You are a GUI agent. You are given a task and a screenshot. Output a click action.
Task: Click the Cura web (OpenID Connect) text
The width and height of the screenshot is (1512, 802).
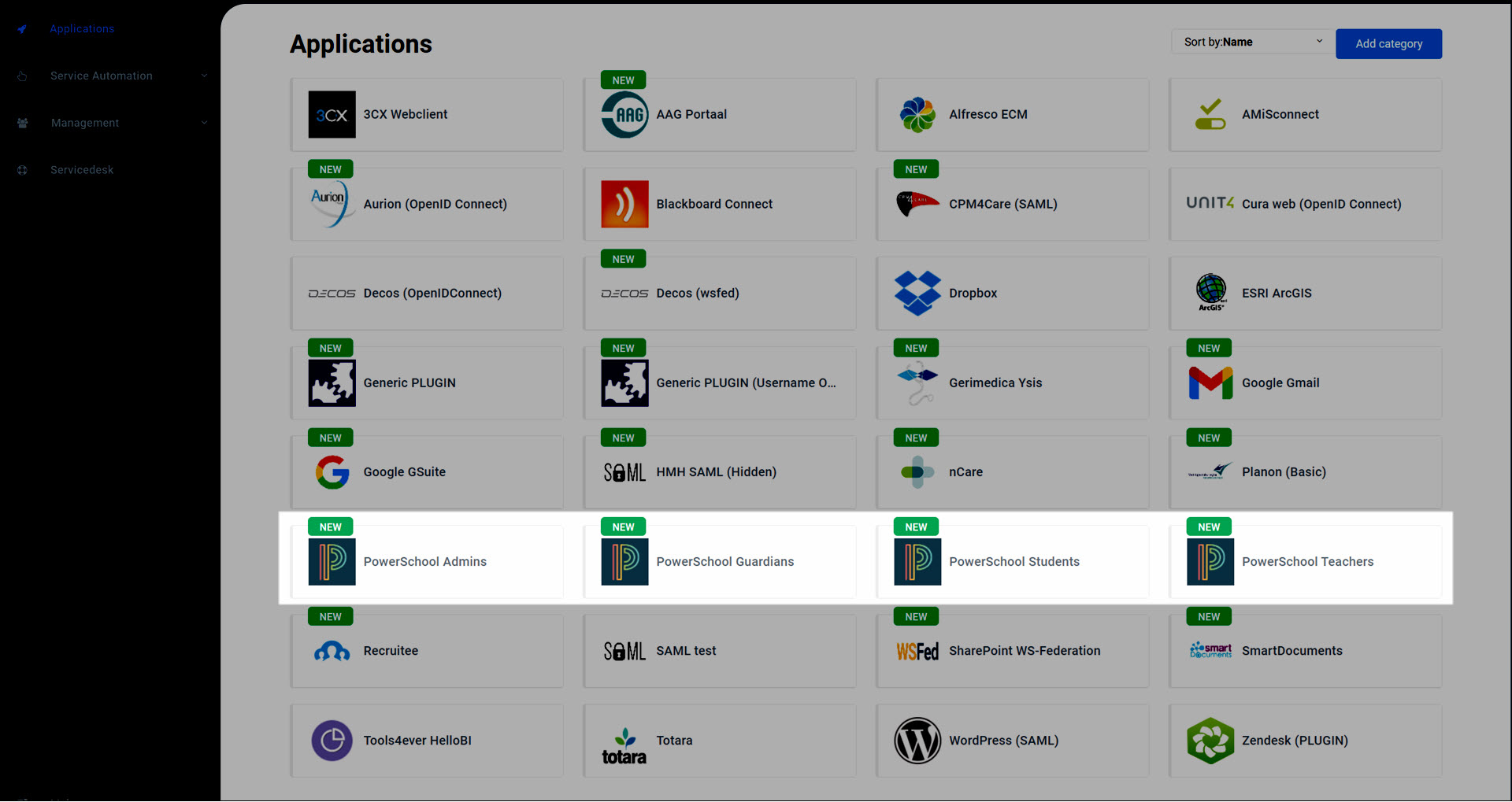coord(1321,204)
